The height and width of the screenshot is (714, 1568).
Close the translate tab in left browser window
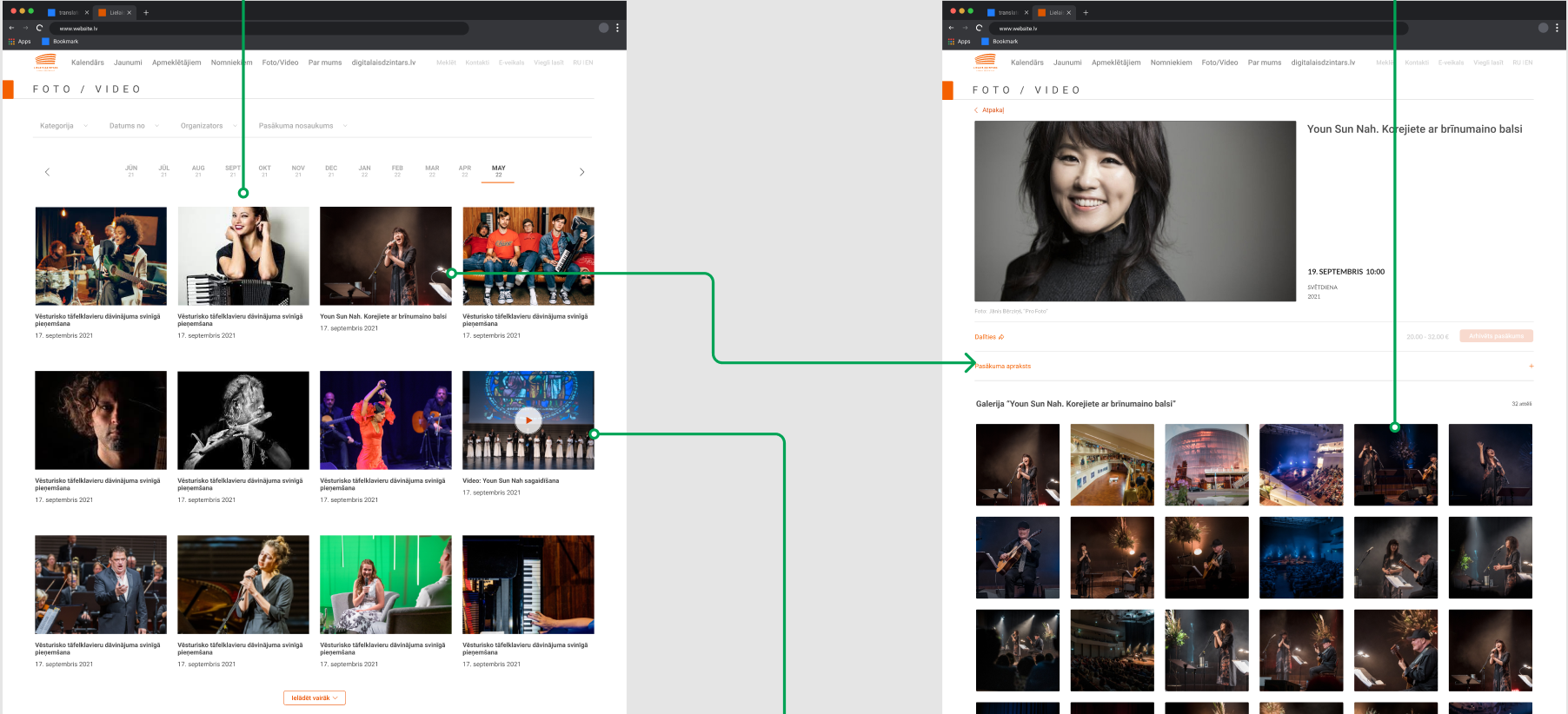(87, 12)
